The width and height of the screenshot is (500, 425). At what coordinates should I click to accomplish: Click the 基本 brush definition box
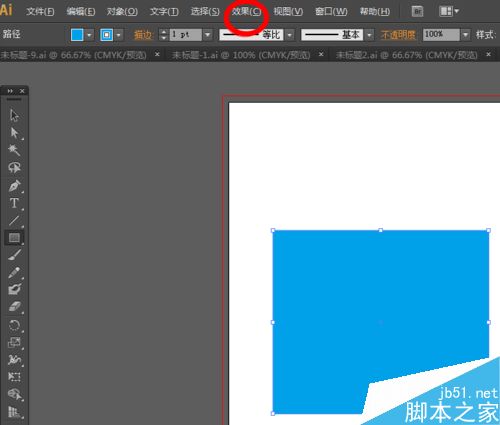(x=332, y=35)
